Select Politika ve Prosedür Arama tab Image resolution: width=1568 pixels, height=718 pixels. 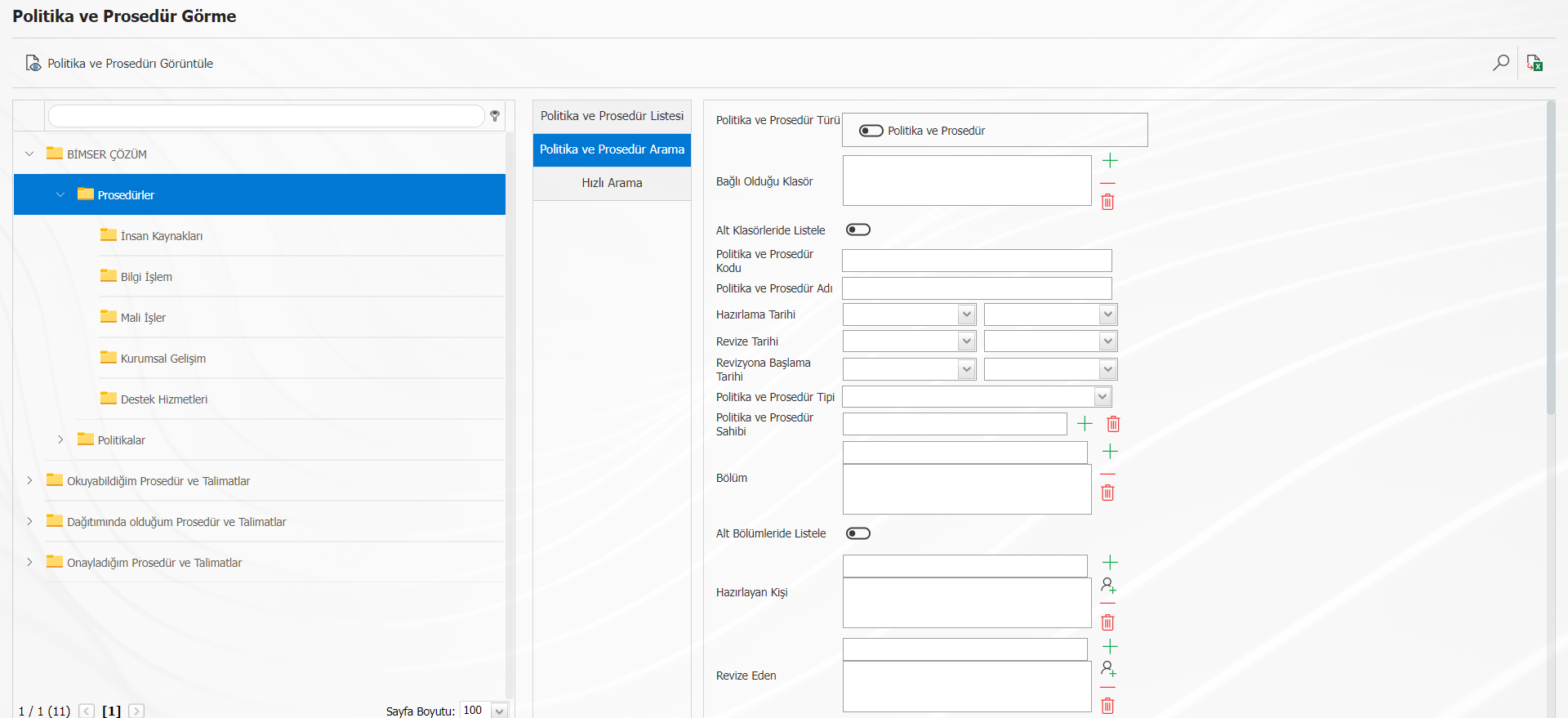pyautogui.click(x=612, y=149)
